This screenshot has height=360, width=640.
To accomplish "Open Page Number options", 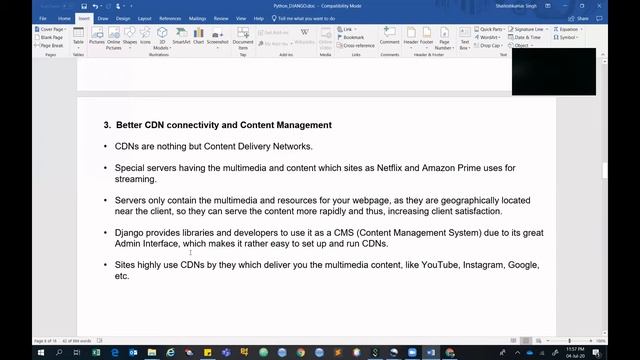I will tap(444, 38).
